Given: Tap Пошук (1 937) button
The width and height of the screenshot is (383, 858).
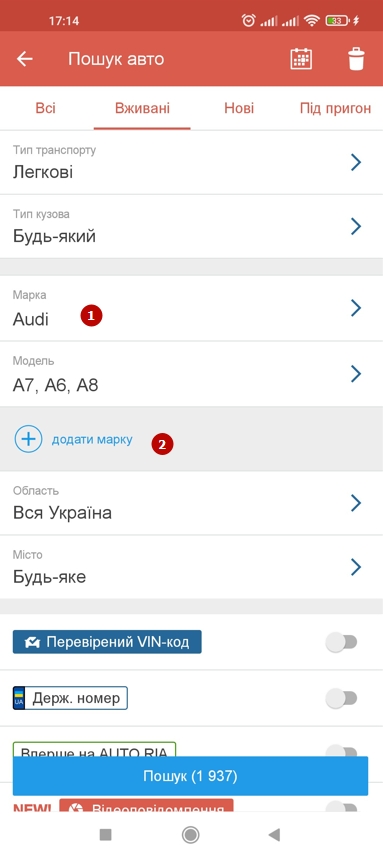Looking at the screenshot, I should coord(190,776).
